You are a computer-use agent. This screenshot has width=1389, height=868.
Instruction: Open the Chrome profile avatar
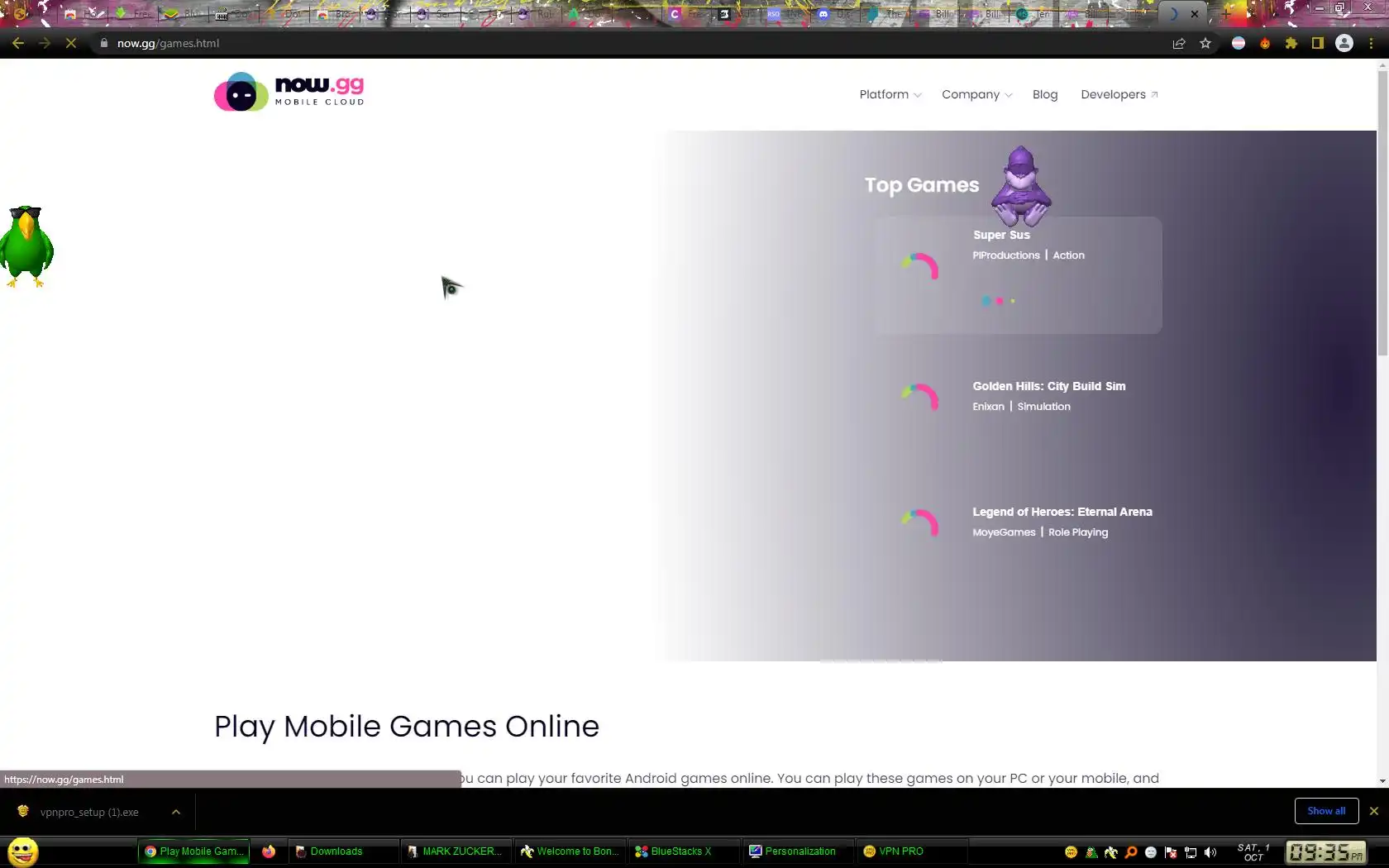(1344, 43)
